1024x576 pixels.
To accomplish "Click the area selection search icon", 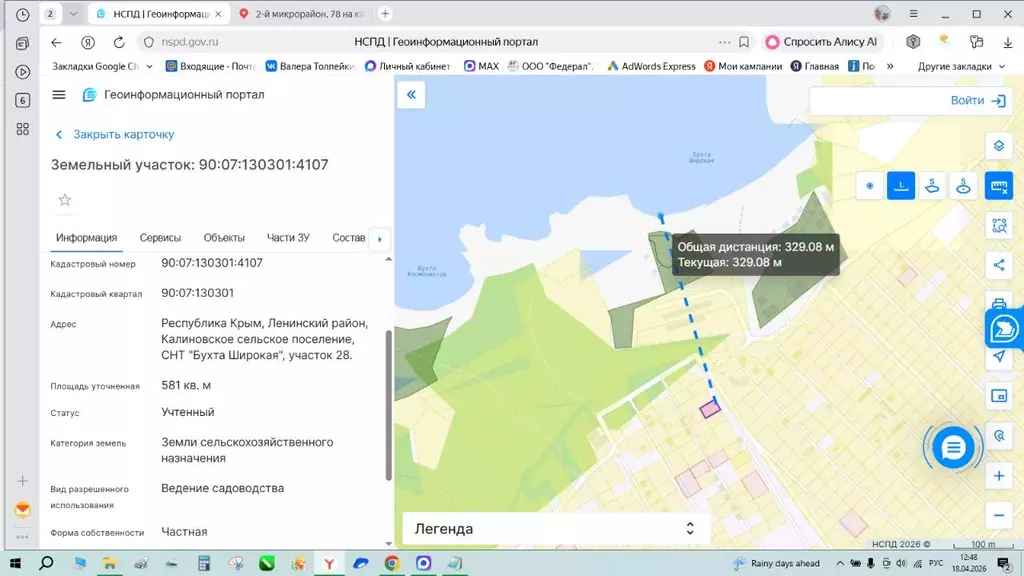I will tap(998, 226).
